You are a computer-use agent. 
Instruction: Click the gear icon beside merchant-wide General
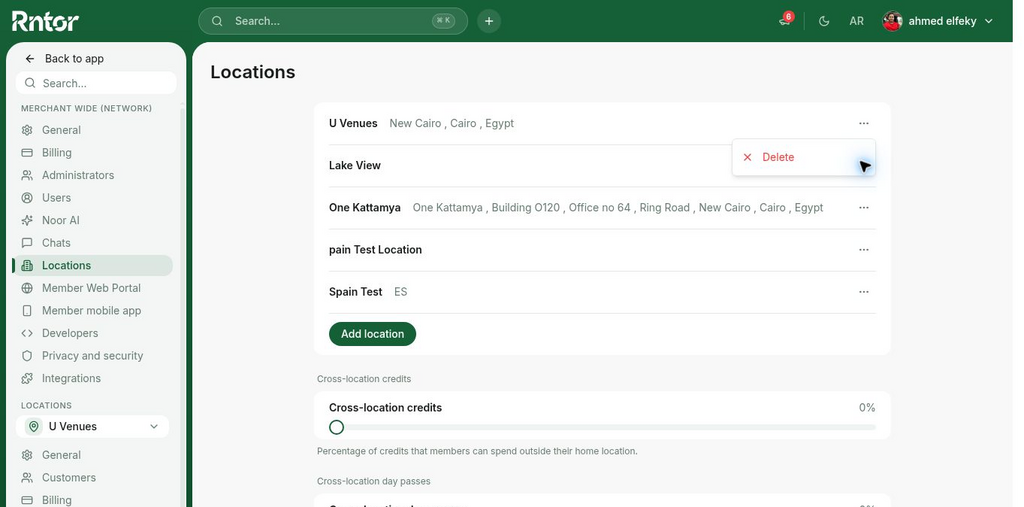[27, 130]
